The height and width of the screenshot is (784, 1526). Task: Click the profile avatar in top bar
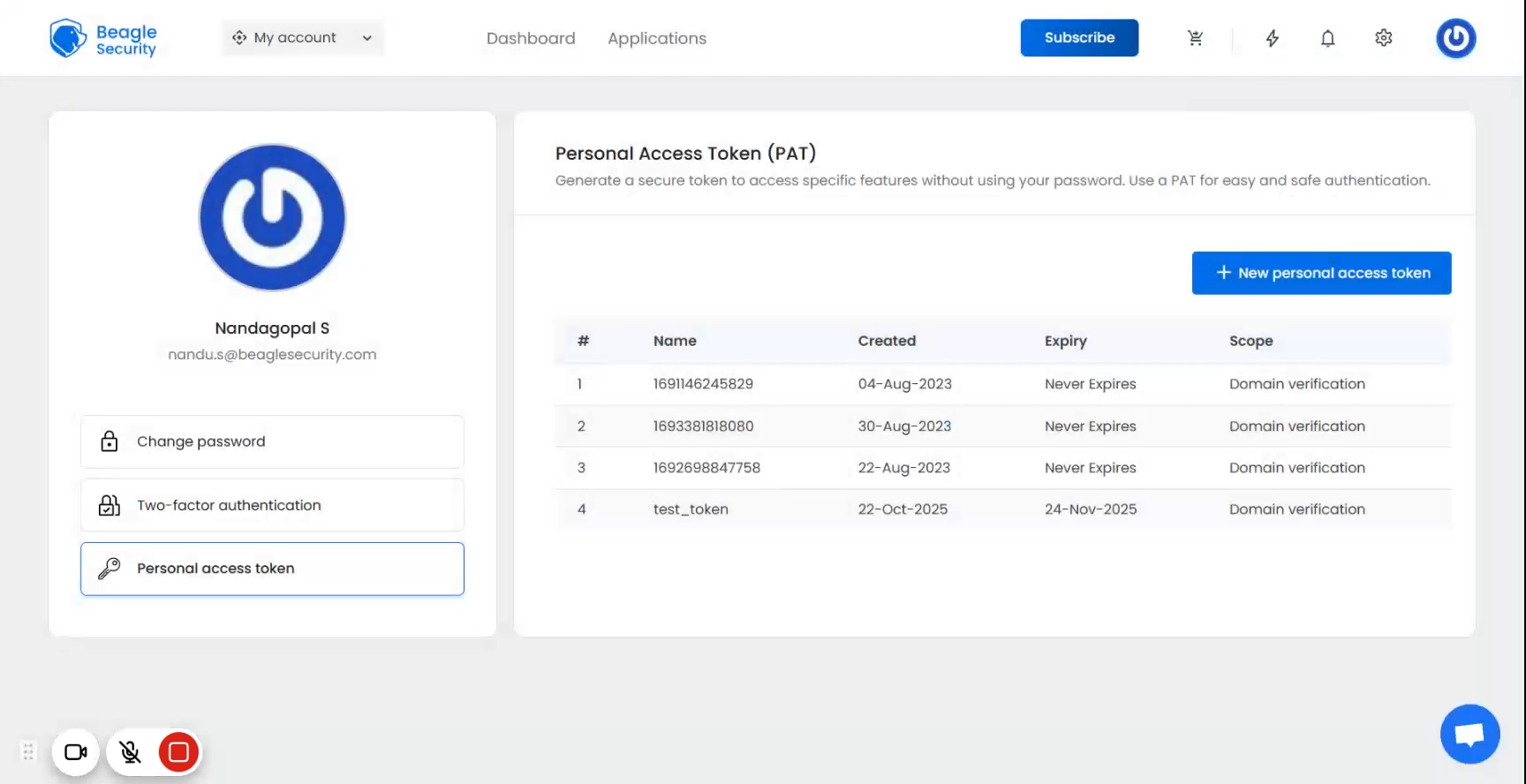[x=1455, y=38]
